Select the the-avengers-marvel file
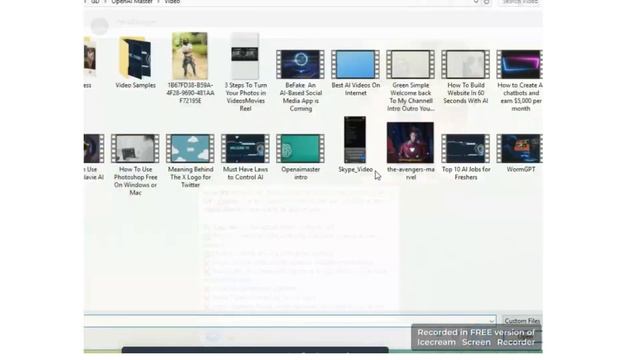This screenshot has height=360, width=640. click(411, 151)
